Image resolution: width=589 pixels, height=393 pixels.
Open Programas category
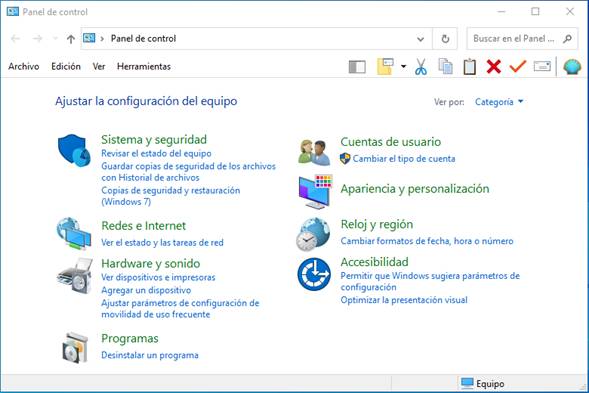pyautogui.click(x=130, y=339)
